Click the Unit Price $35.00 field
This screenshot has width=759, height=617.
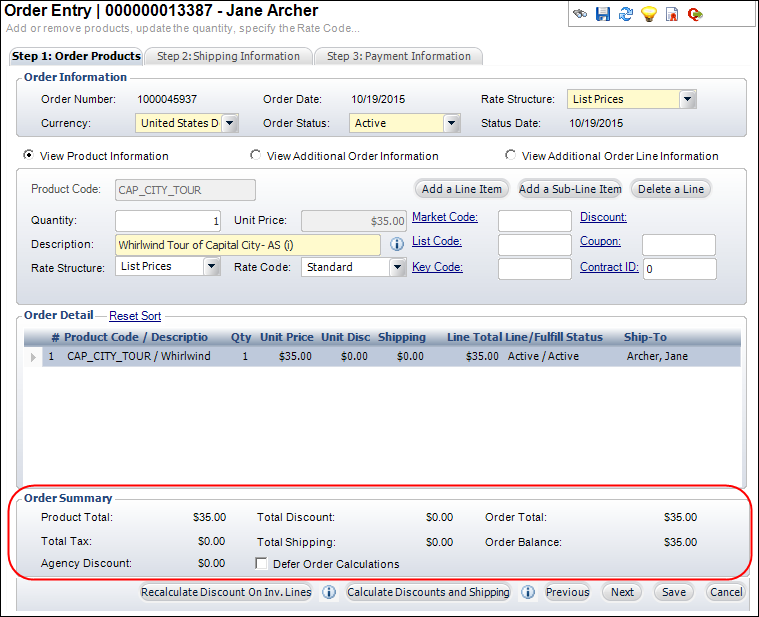point(354,221)
